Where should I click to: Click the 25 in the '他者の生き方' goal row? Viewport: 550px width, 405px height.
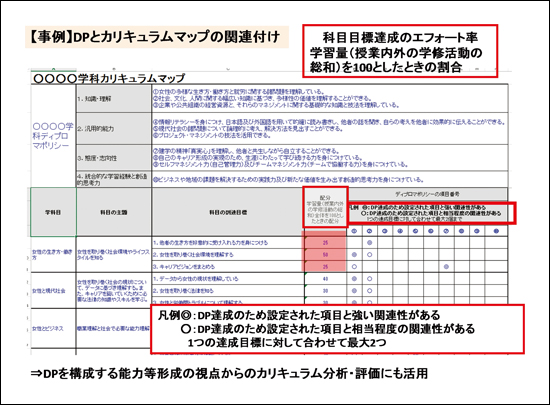[326, 243]
